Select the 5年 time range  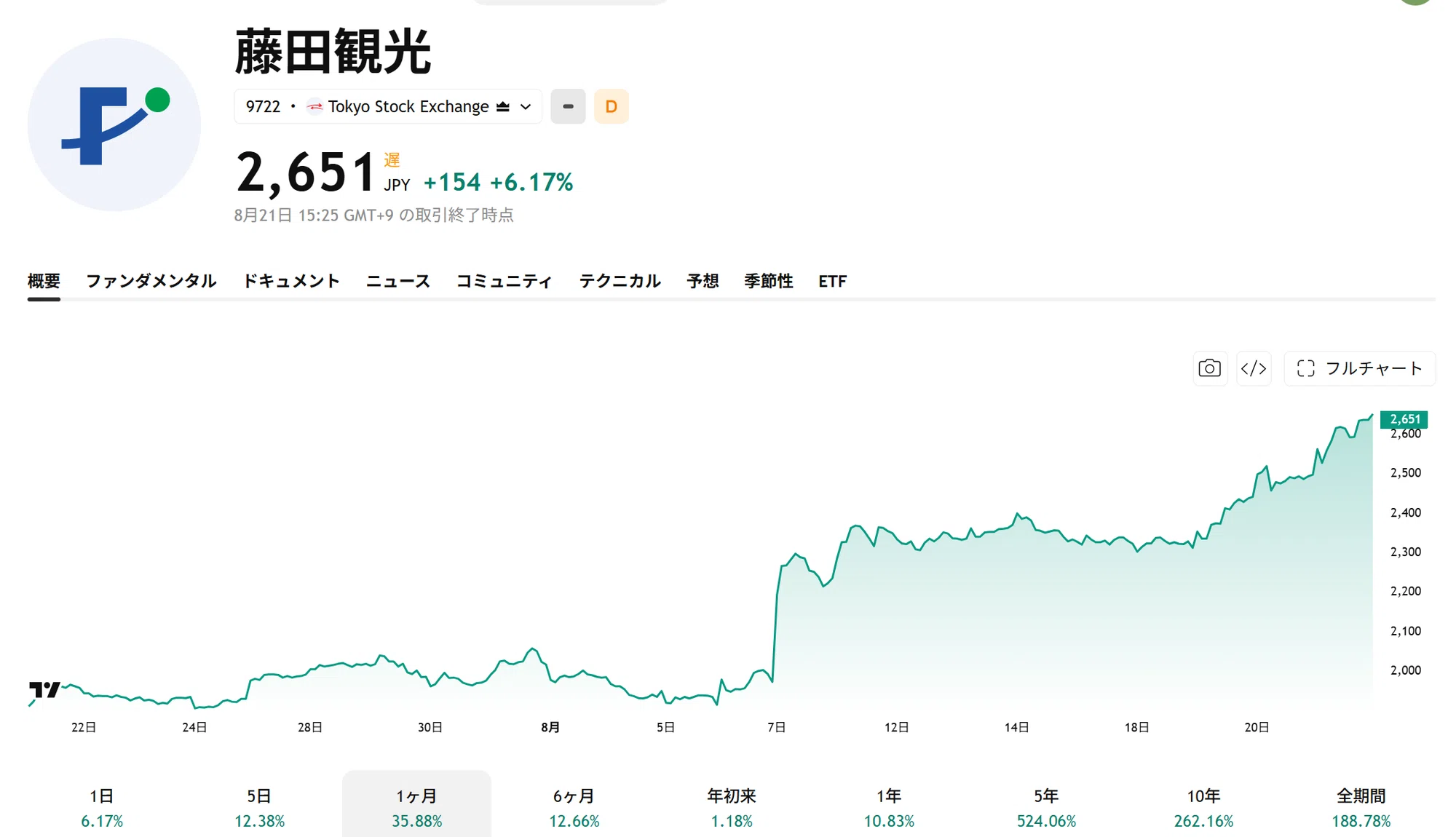click(x=1046, y=807)
